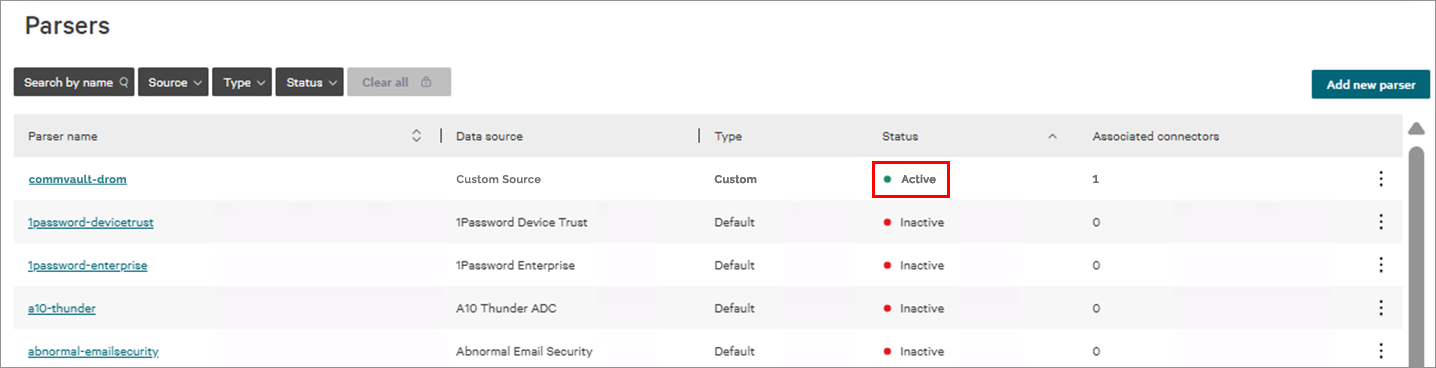Click the Clear all button
This screenshot has height=368, width=1436.
tap(399, 82)
